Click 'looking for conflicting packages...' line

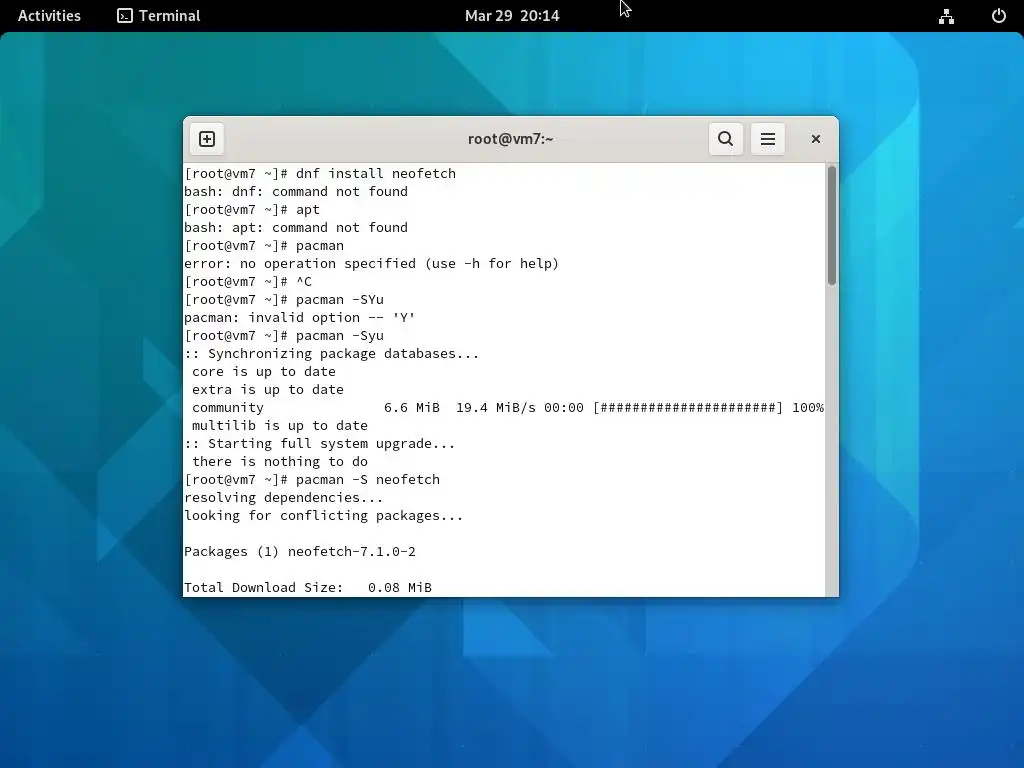pyautogui.click(x=324, y=516)
